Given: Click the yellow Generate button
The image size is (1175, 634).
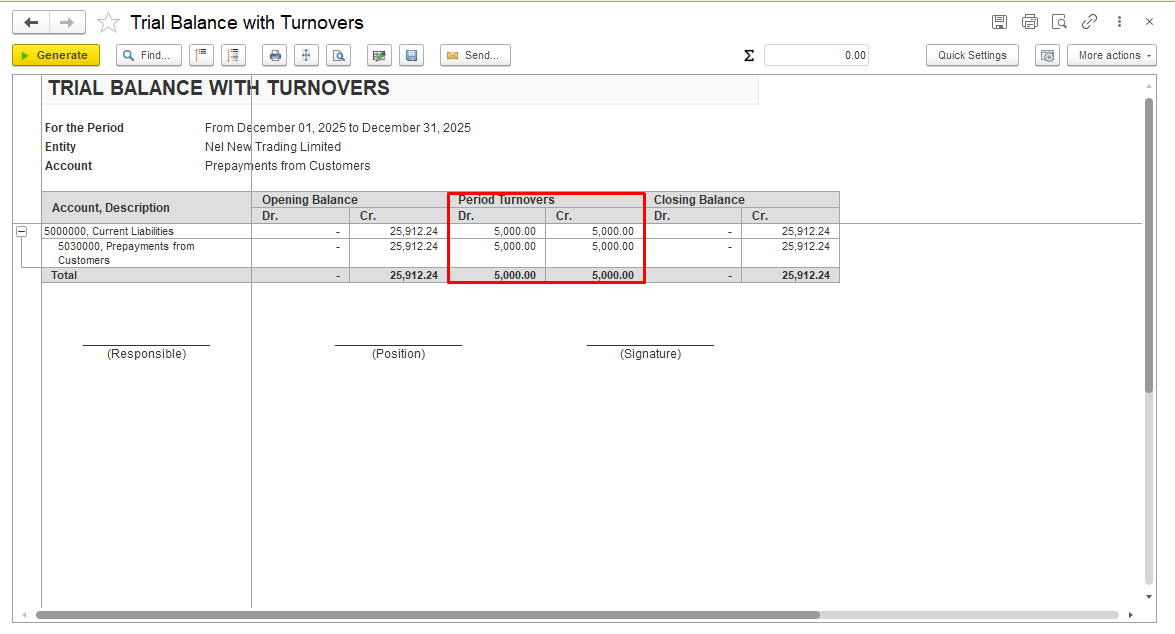Looking at the screenshot, I should [x=56, y=55].
